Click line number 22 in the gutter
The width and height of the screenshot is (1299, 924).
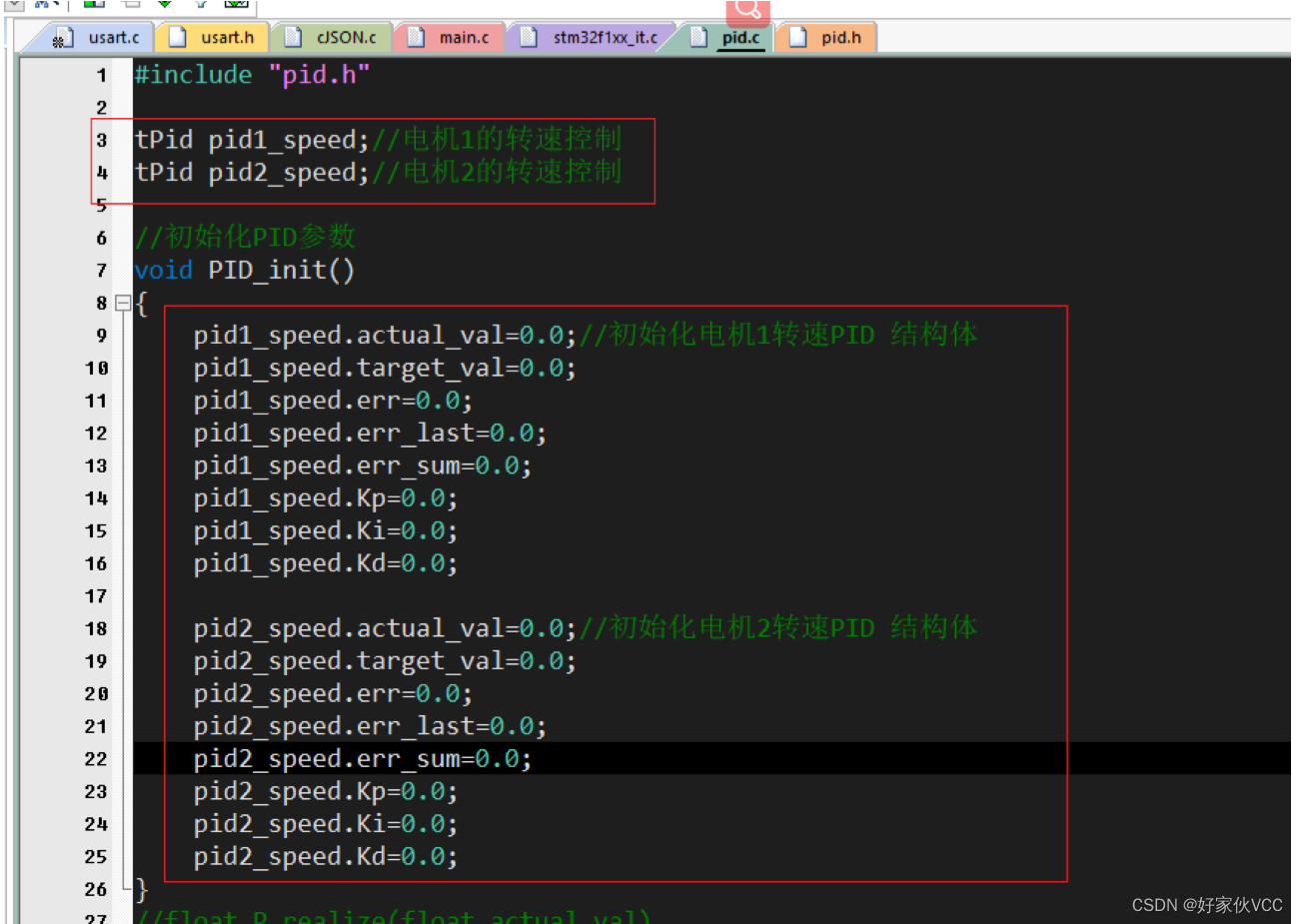96,759
